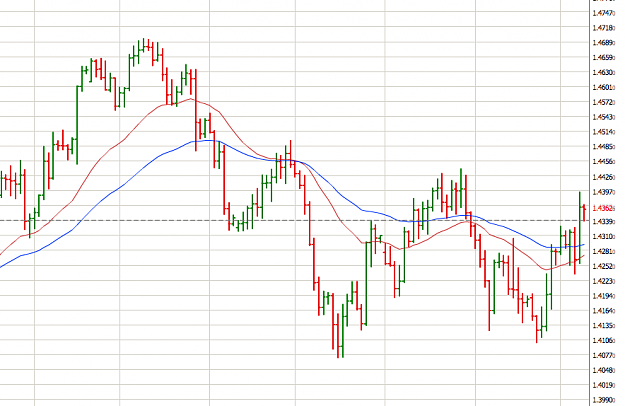Select the topmost bar peaking near 1.4689
The height and width of the screenshot is (406, 625).
point(143,45)
